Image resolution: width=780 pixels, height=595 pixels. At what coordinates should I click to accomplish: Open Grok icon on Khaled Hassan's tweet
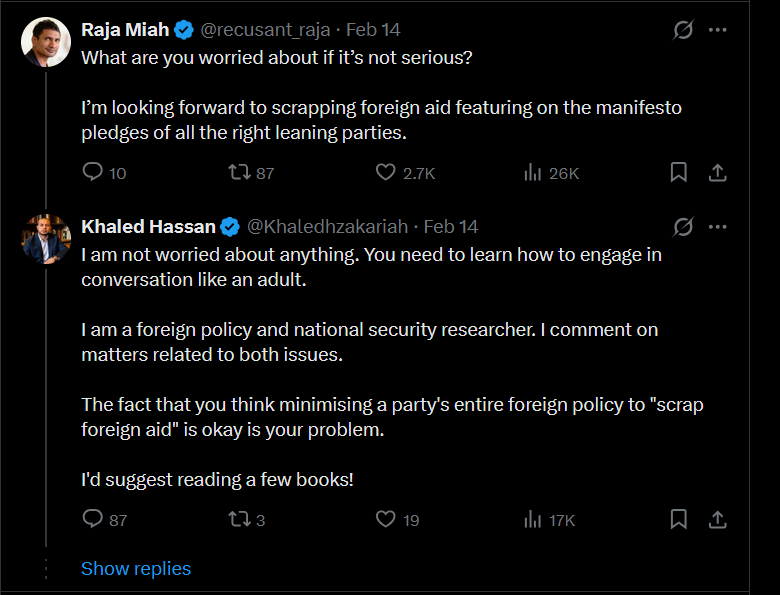pyautogui.click(x=683, y=227)
